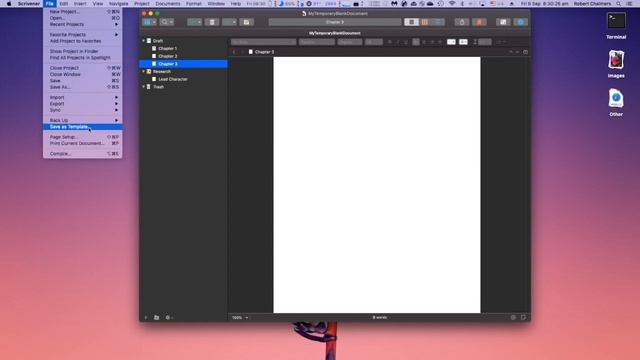The width and height of the screenshot is (640, 360).
Task: Open the font family dropdown
Action: [x=316, y=42]
